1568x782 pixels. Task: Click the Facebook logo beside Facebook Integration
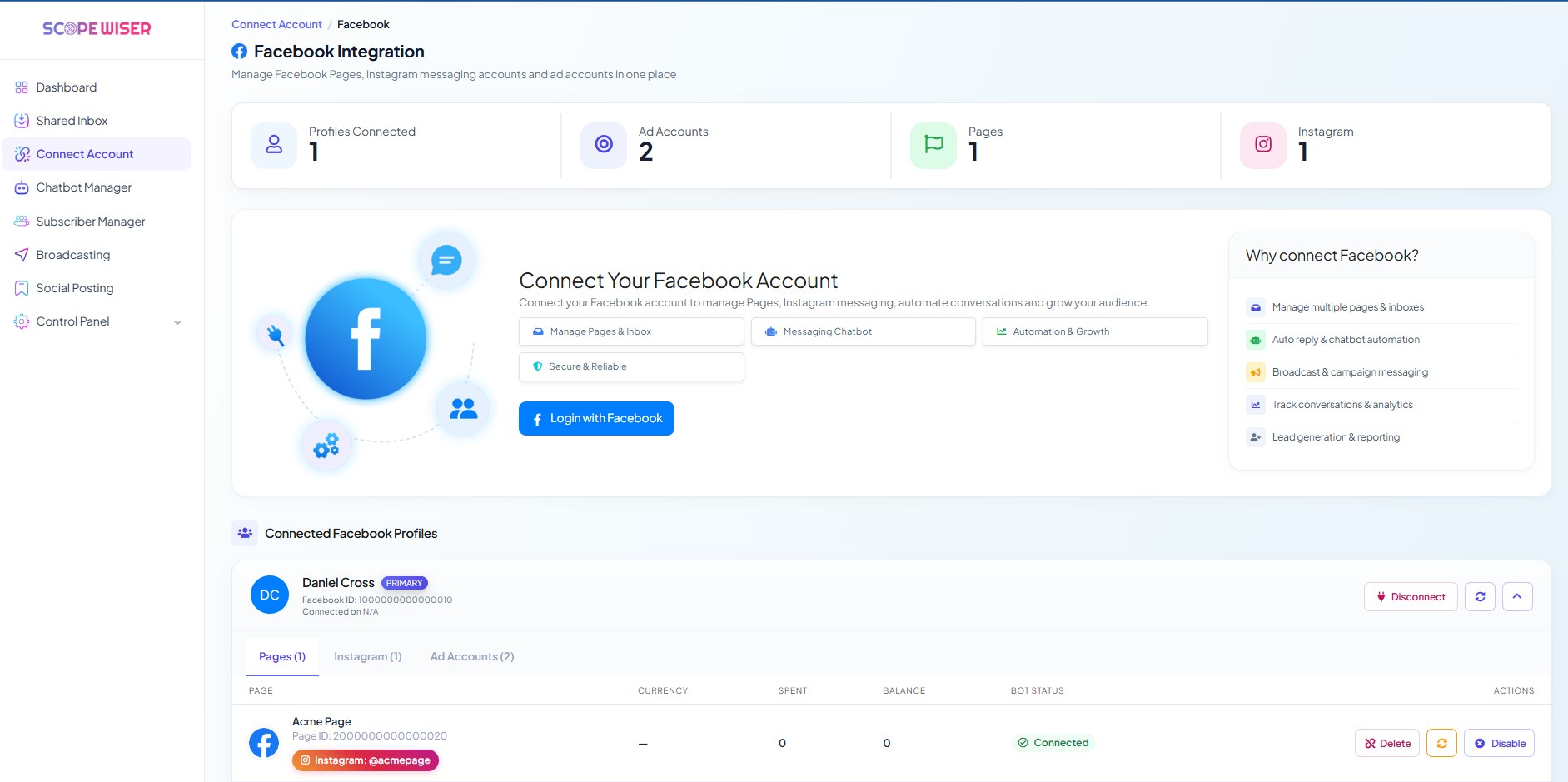point(240,52)
